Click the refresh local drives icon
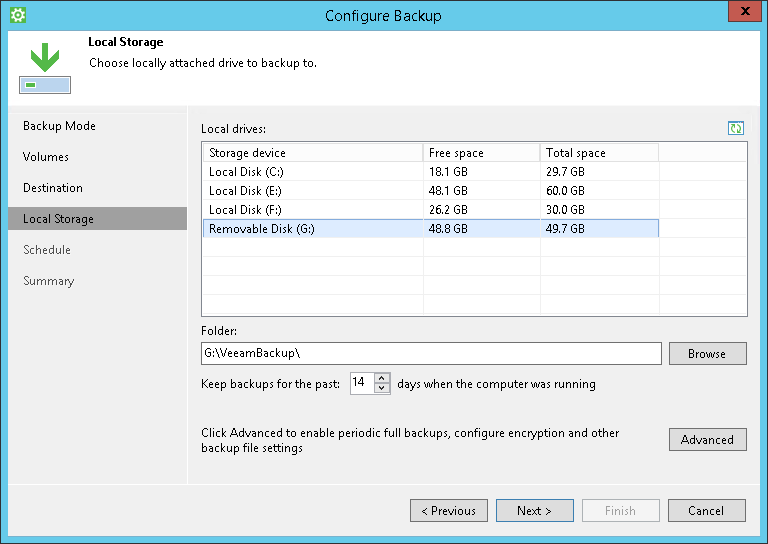 tap(736, 128)
